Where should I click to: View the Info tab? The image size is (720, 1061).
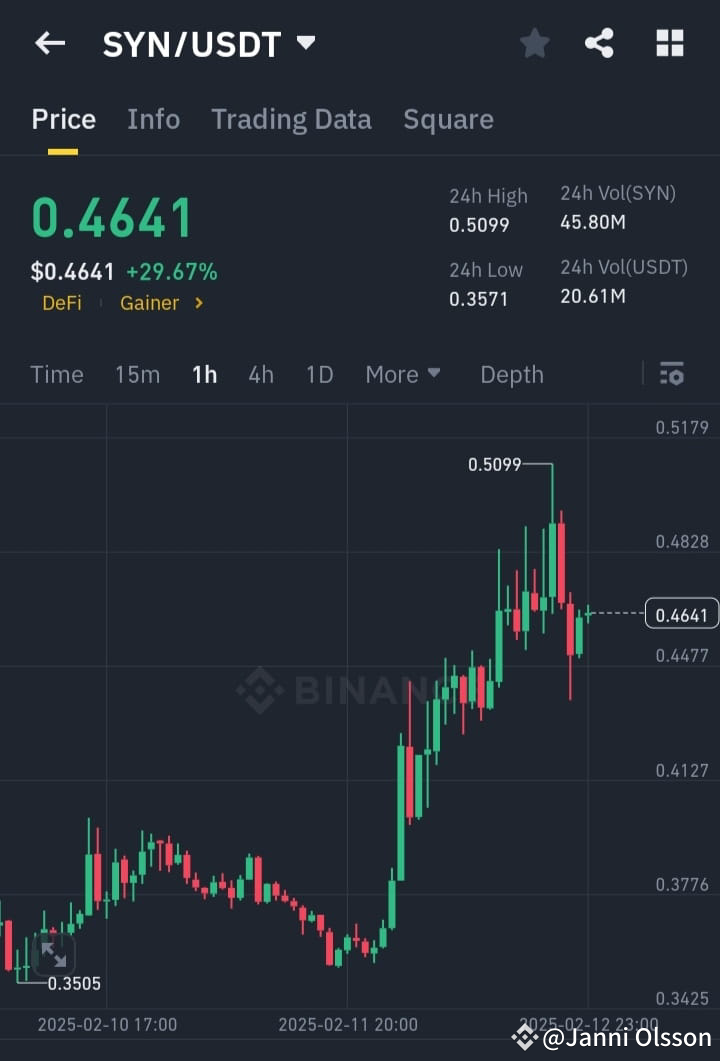(x=153, y=119)
